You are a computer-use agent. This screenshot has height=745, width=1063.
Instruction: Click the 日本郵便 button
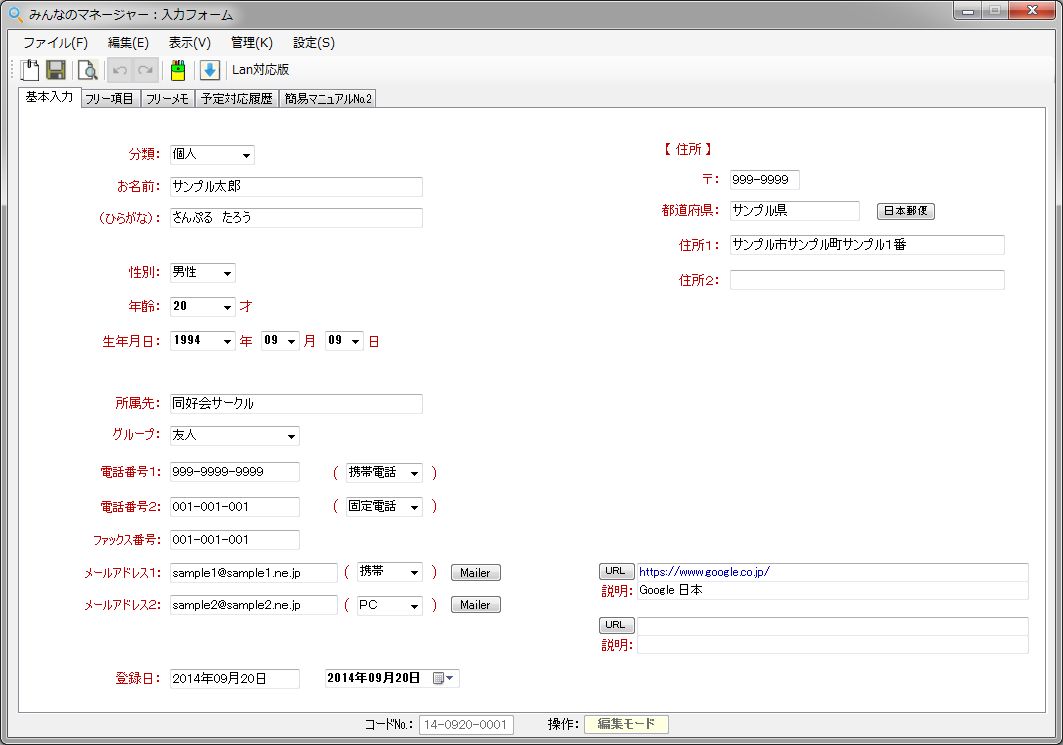[905, 211]
